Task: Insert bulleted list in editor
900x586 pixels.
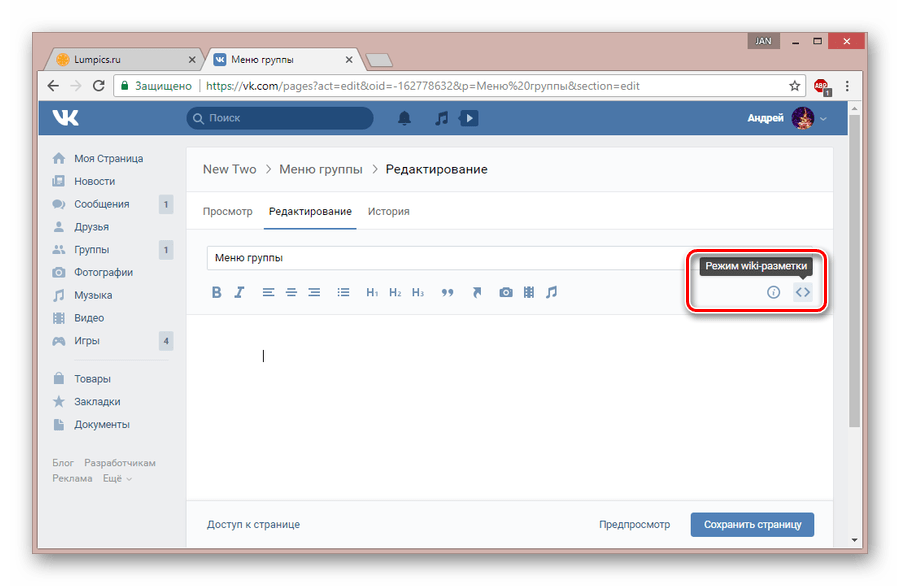Action: tap(343, 292)
